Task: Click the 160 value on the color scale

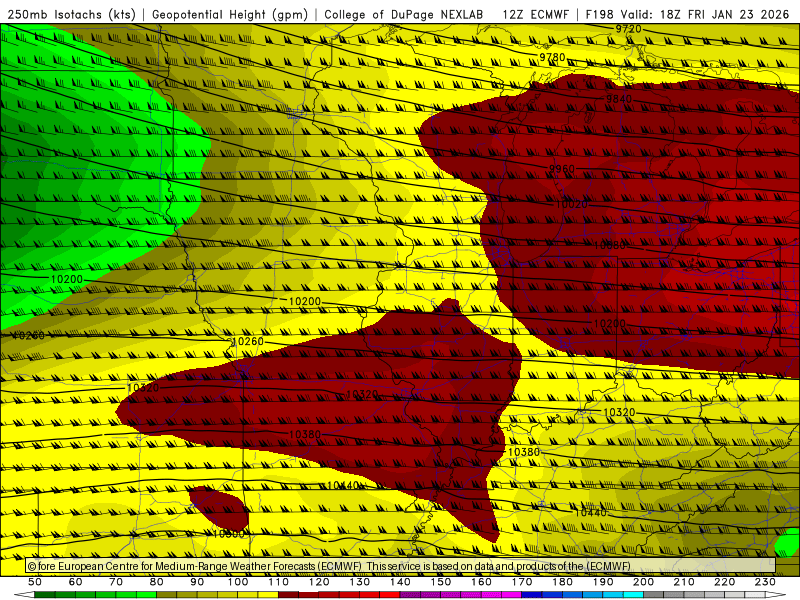Action: click(481, 582)
